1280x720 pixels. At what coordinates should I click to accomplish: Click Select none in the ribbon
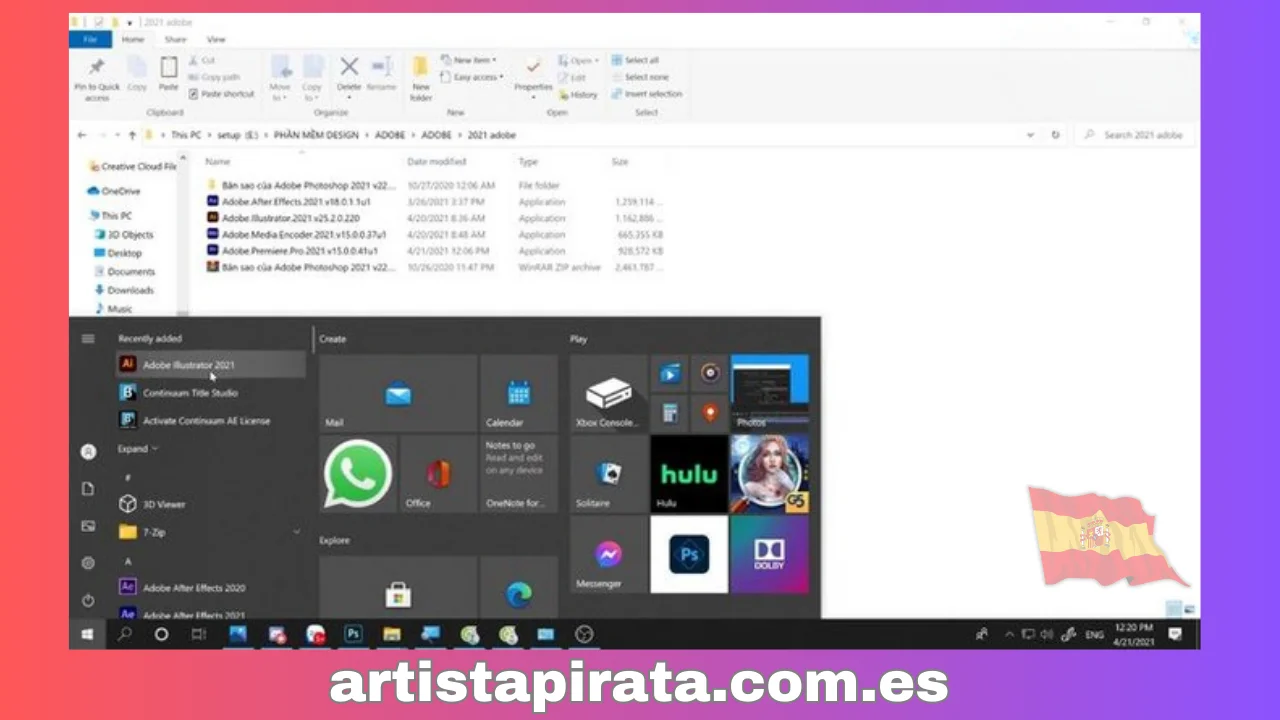pos(638,77)
